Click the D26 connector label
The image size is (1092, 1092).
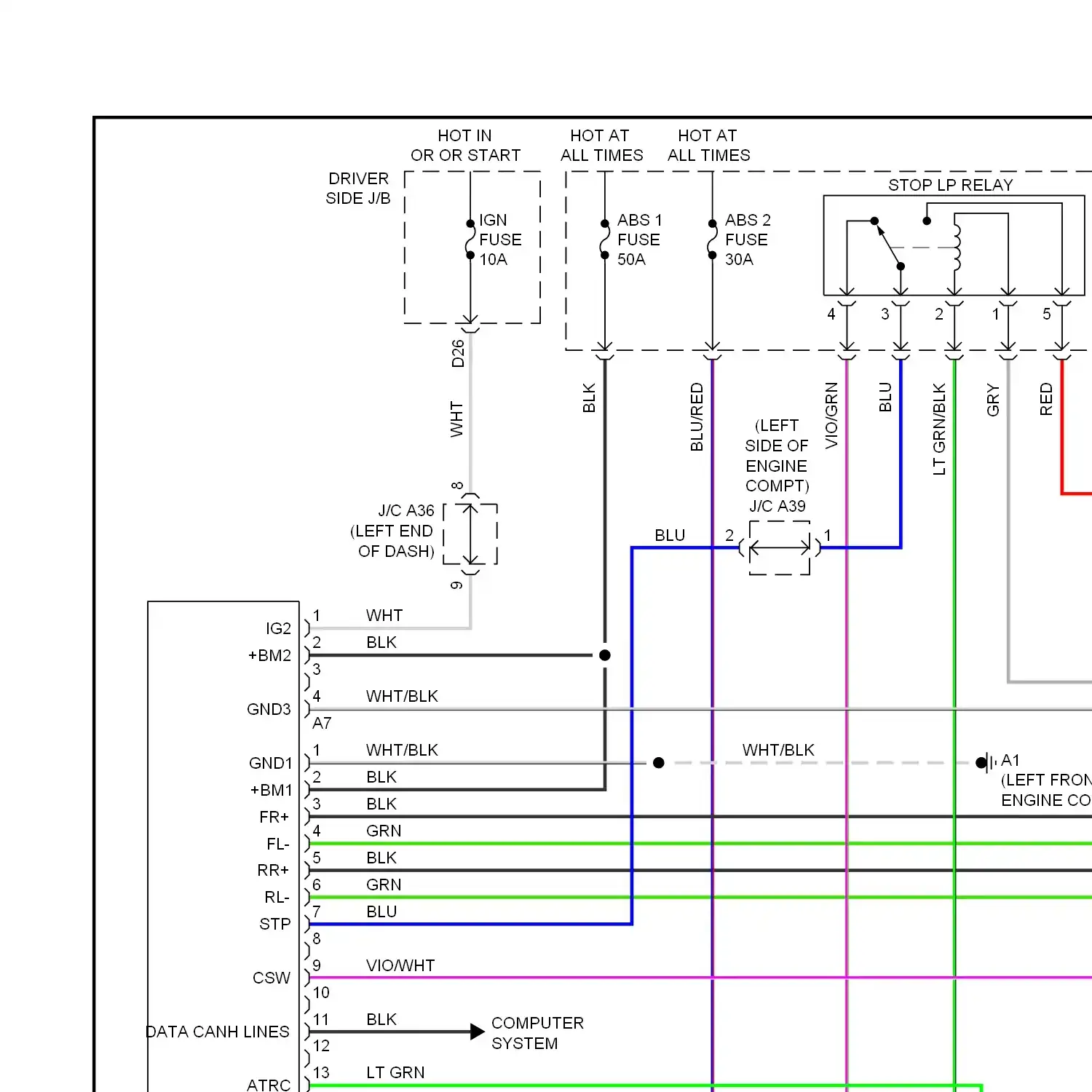point(457,353)
